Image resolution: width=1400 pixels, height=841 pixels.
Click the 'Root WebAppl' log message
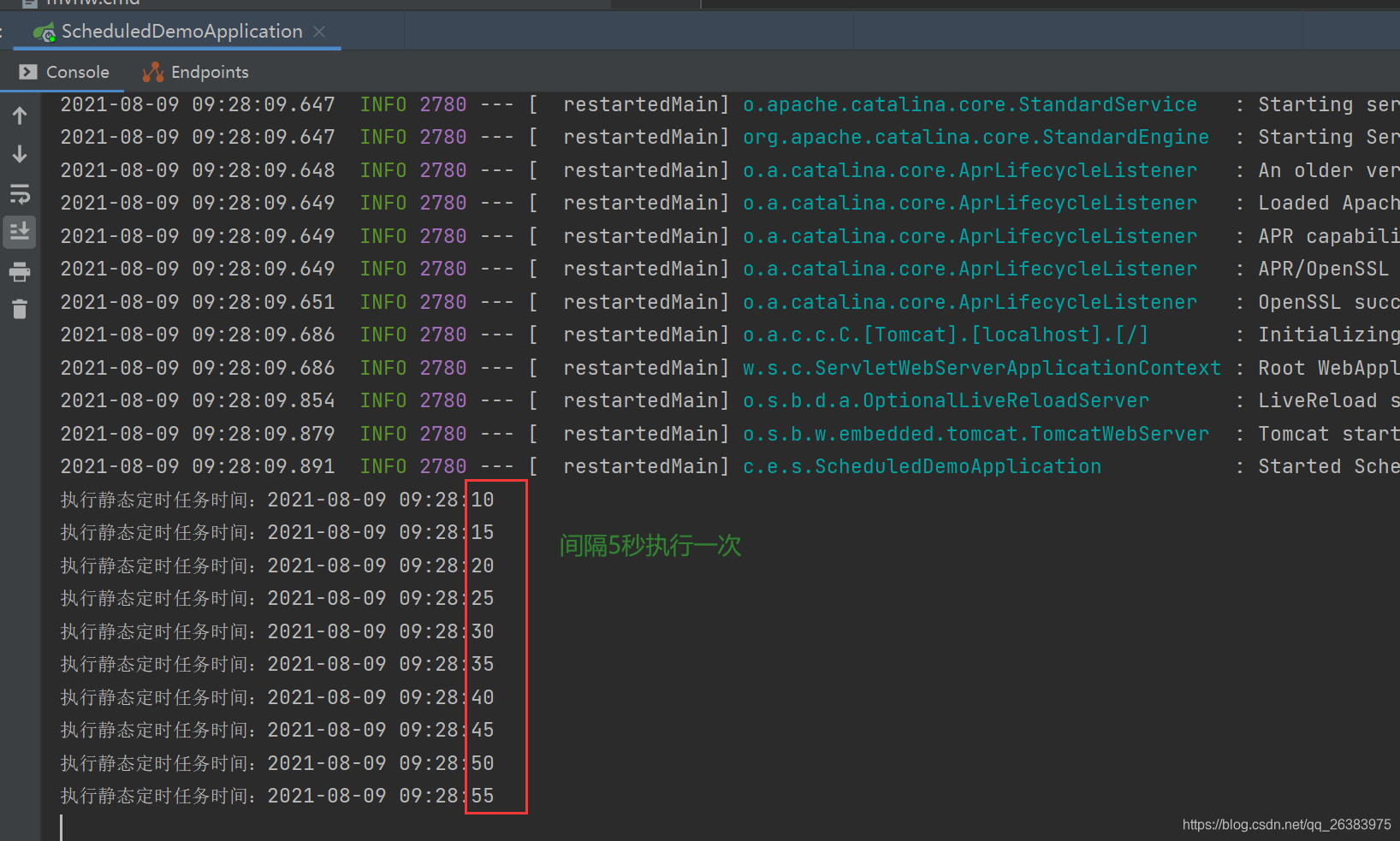pyautogui.click(x=1328, y=368)
